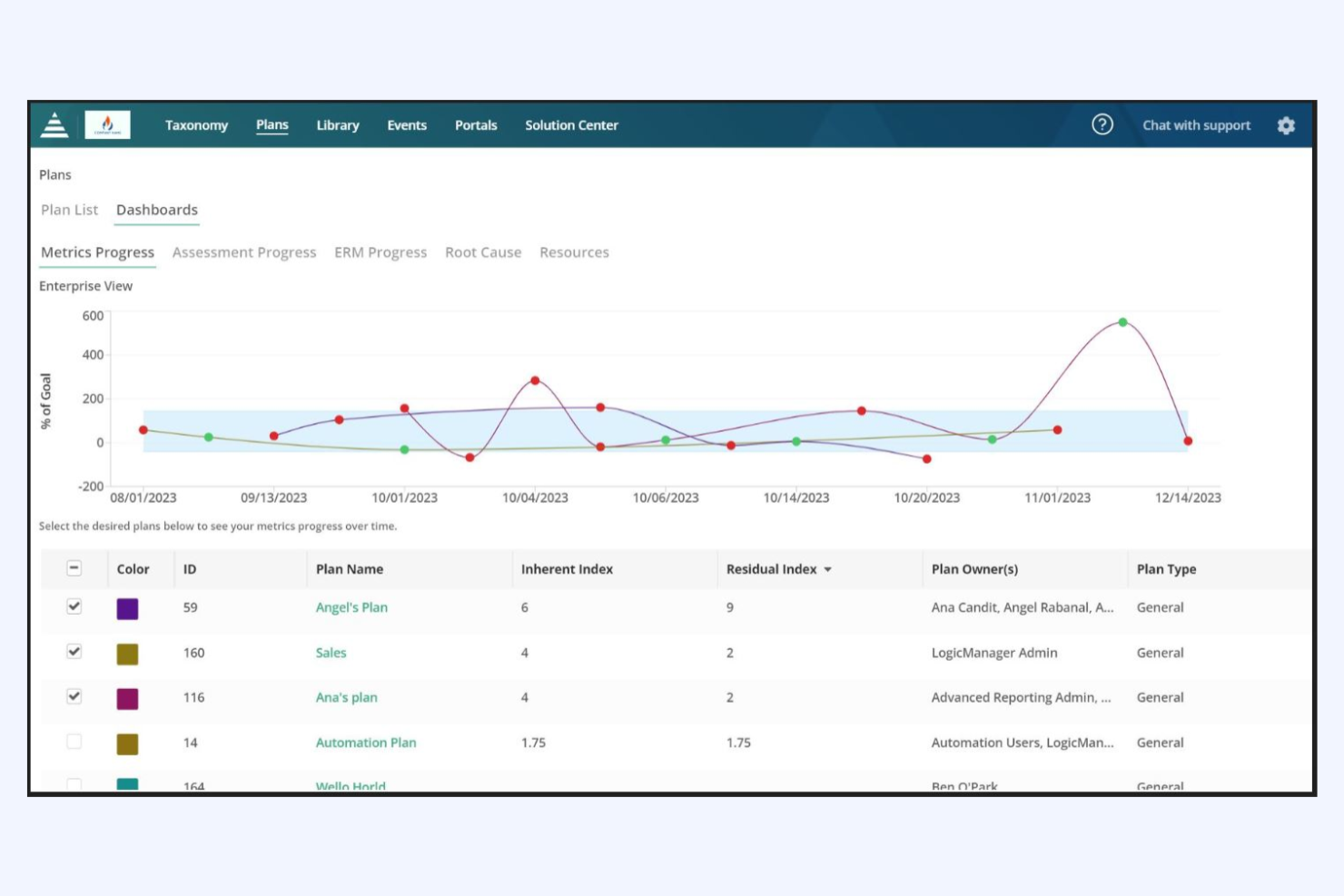Switch to the Plan List tab
The width and height of the screenshot is (1344, 896).
(69, 210)
